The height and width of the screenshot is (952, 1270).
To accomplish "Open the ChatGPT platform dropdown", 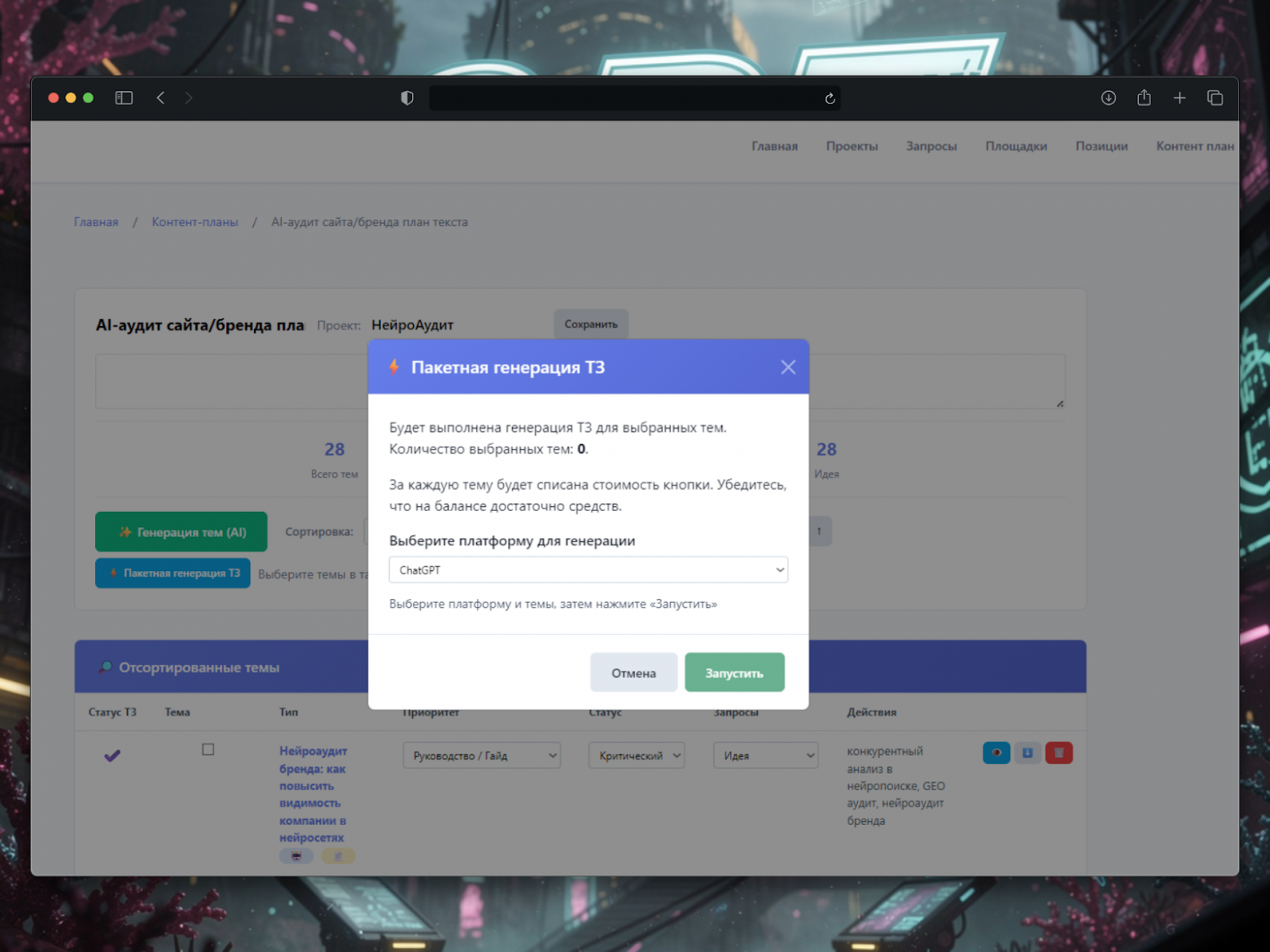I will coord(588,570).
